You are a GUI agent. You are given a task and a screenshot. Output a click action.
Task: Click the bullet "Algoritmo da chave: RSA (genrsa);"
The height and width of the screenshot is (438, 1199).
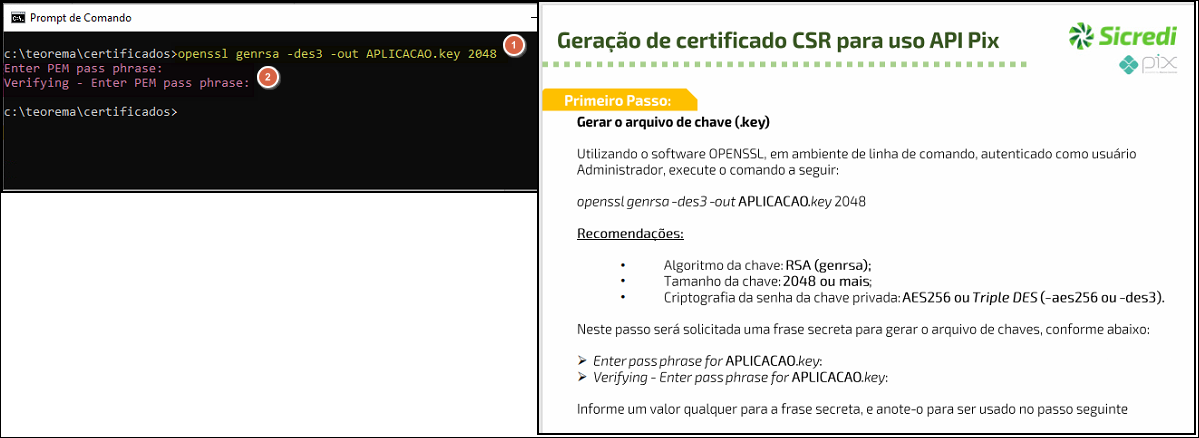(768, 266)
